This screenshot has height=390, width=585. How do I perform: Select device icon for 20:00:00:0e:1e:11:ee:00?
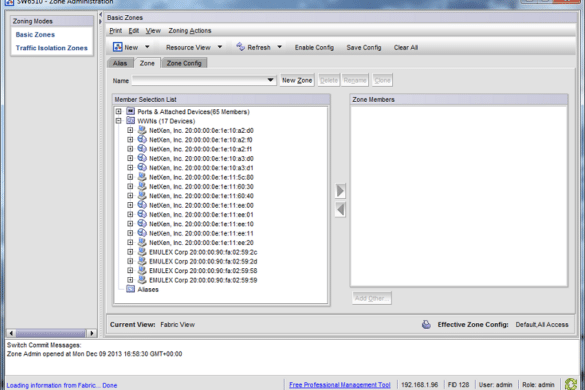[x=142, y=205]
